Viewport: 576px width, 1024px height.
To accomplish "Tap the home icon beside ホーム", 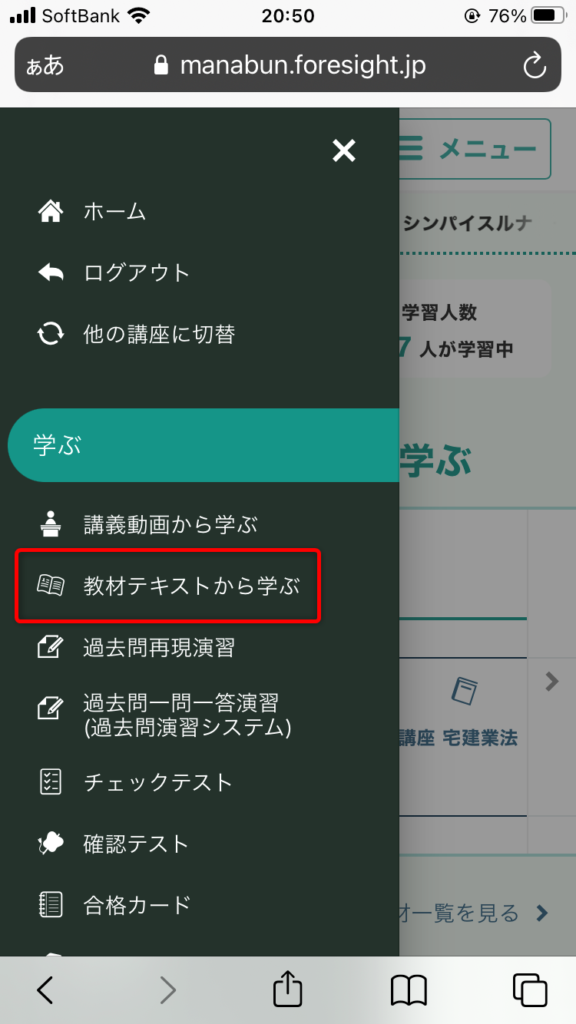I will 51,212.
